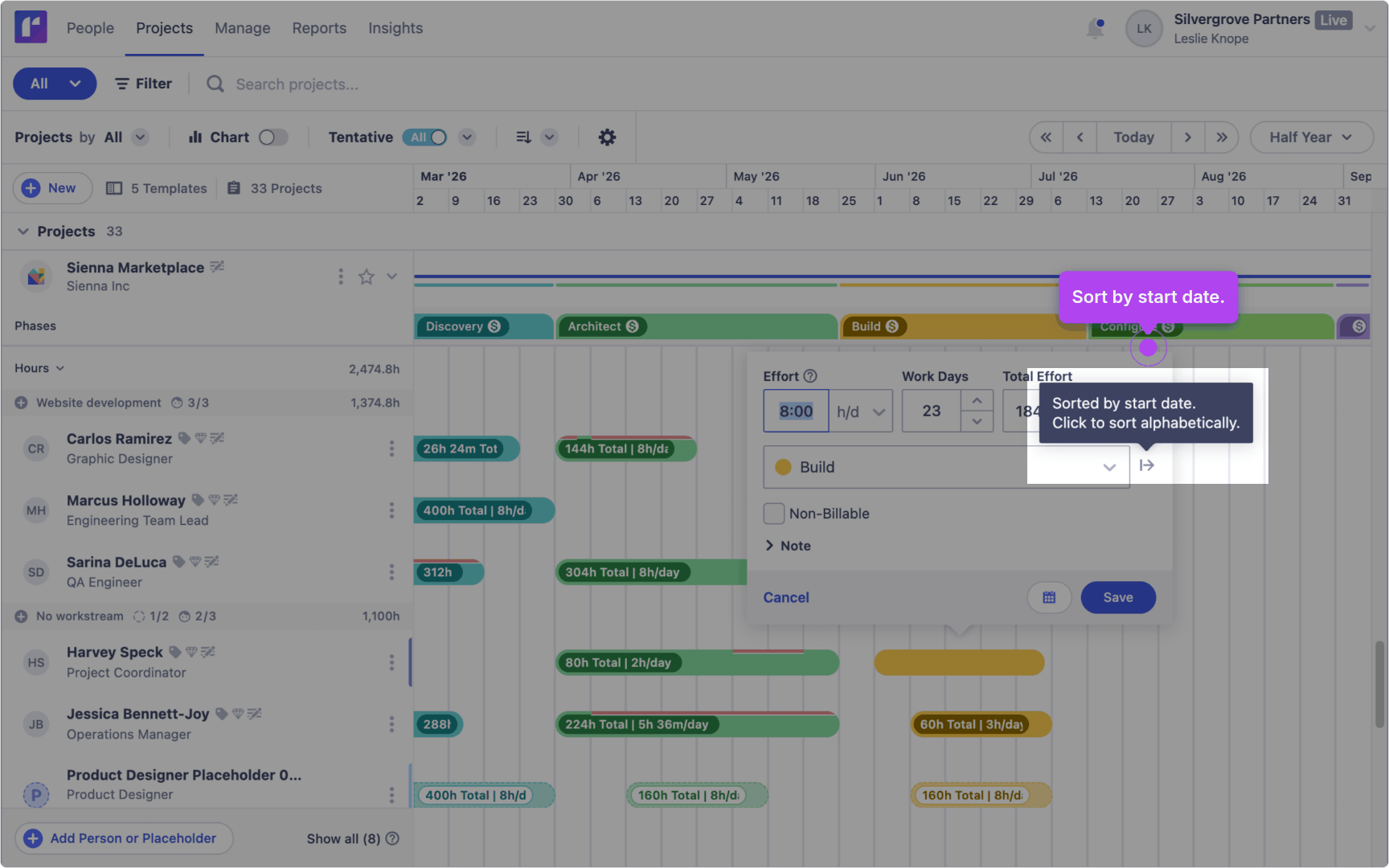Image resolution: width=1389 pixels, height=868 pixels.
Task: Decrease Work Days stepper
Action: point(977,421)
